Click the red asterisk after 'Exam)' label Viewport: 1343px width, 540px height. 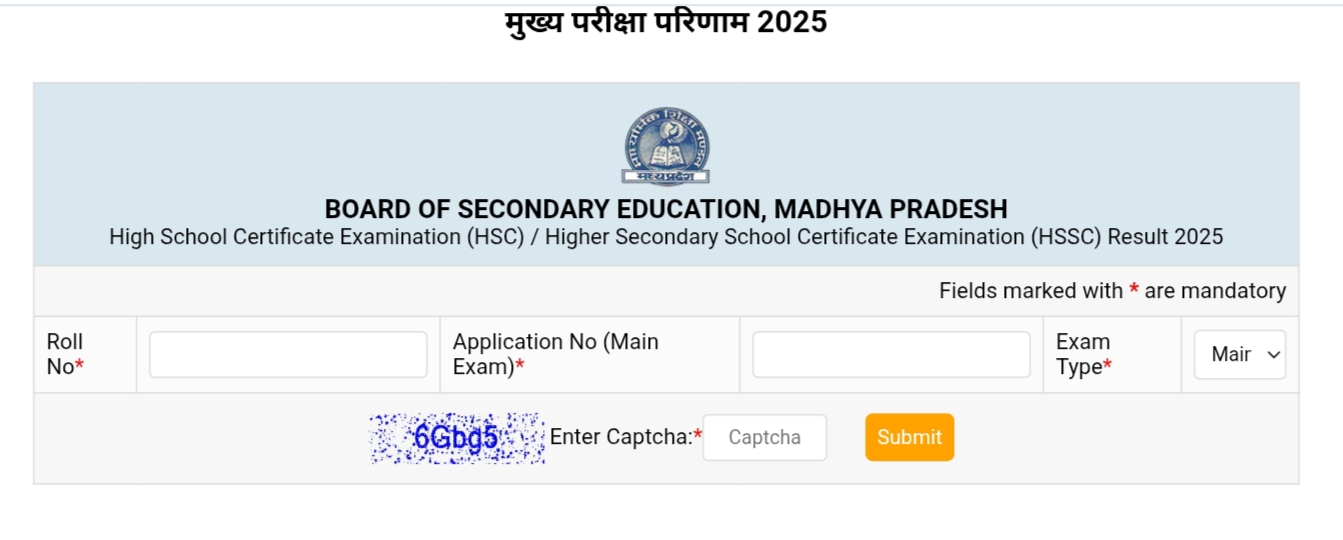point(520,366)
